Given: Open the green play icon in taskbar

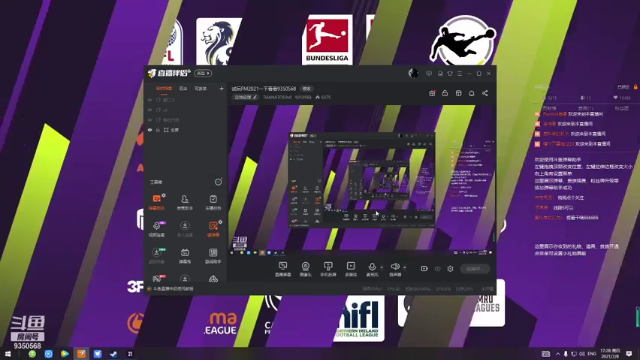Looking at the screenshot, I should 64,354.
